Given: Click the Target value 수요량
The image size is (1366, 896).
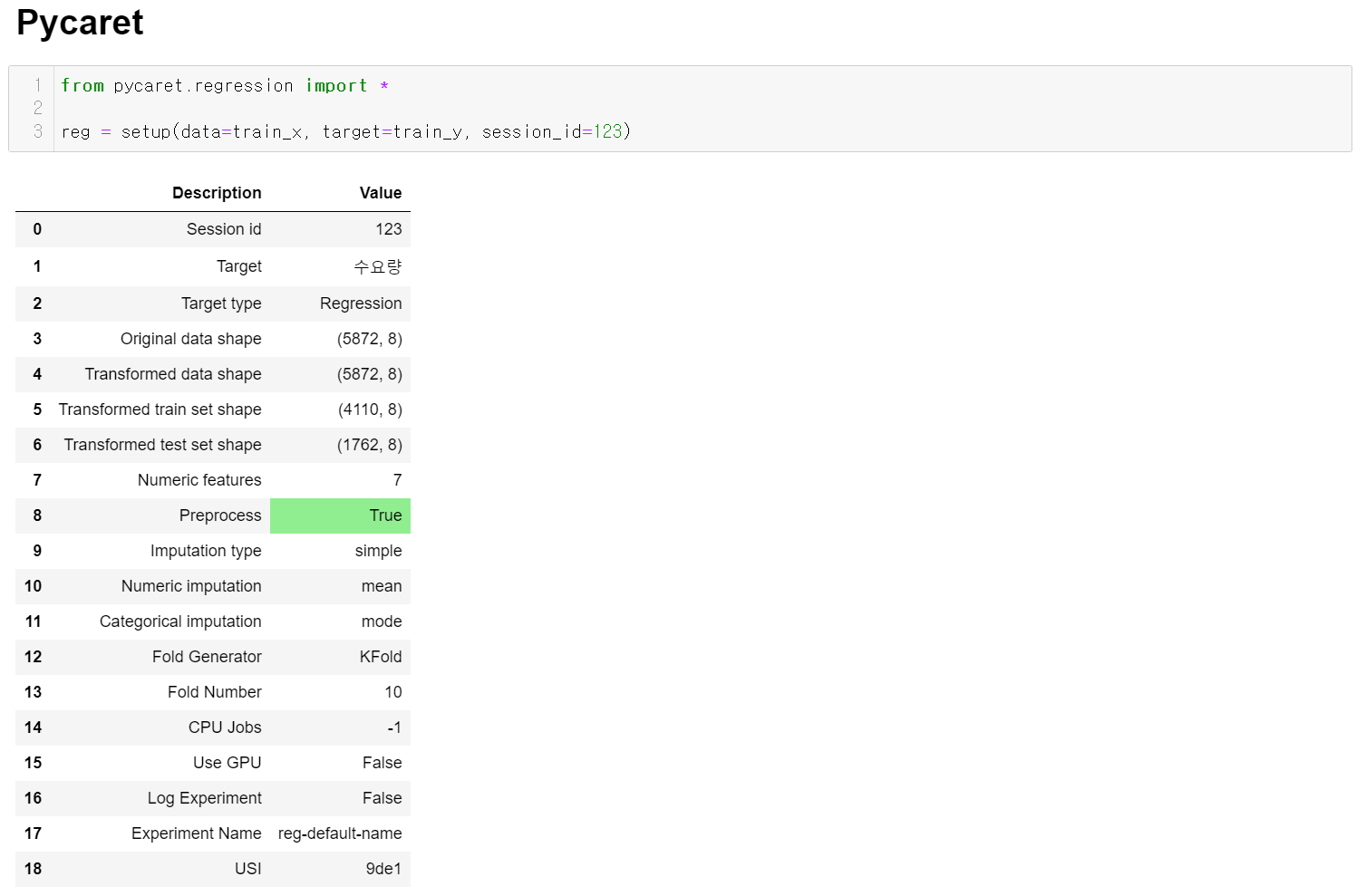Looking at the screenshot, I should 378,266.
